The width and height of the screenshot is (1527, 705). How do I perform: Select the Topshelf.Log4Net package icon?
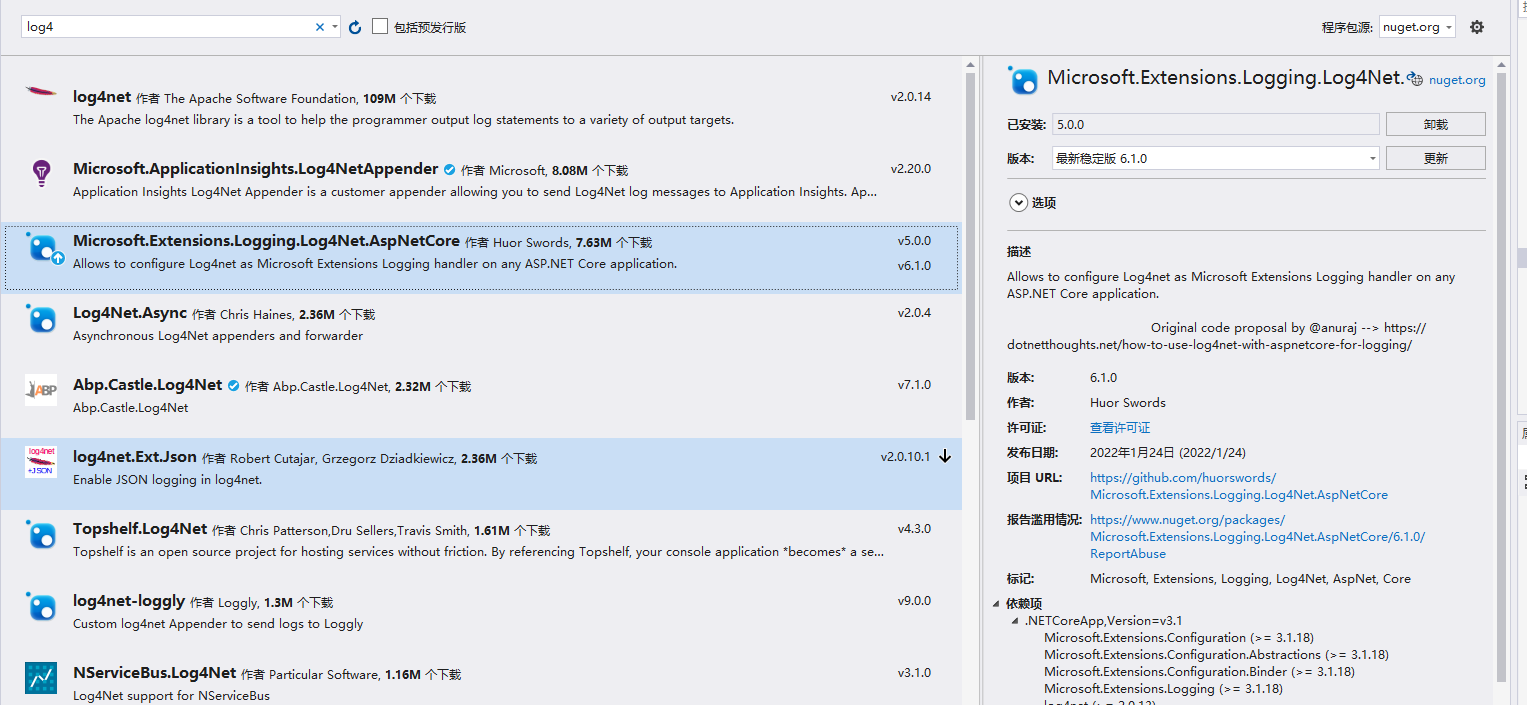click(x=41, y=534)
